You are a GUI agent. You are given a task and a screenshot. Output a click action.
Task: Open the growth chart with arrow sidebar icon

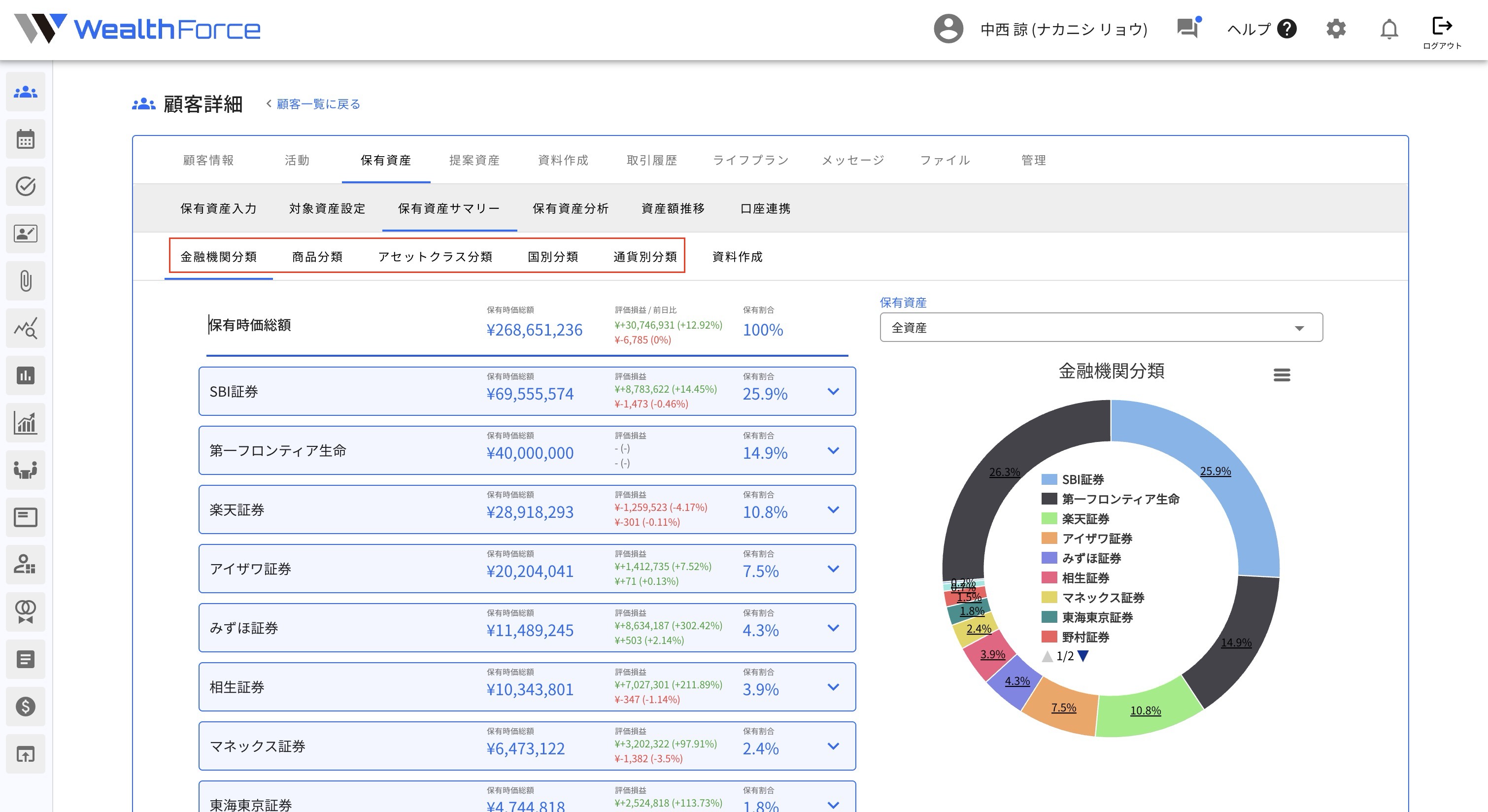click(26, 423)
